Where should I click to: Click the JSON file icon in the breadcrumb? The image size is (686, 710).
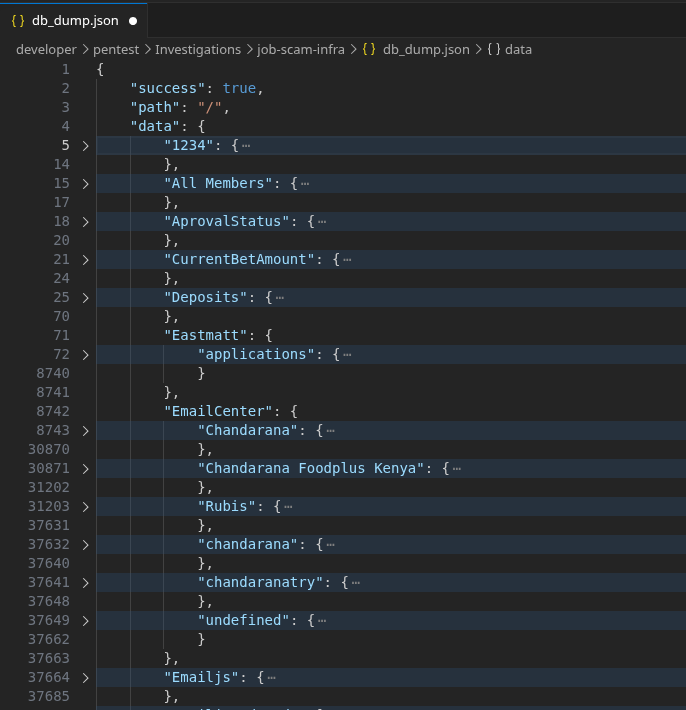[x=369, y=49]
